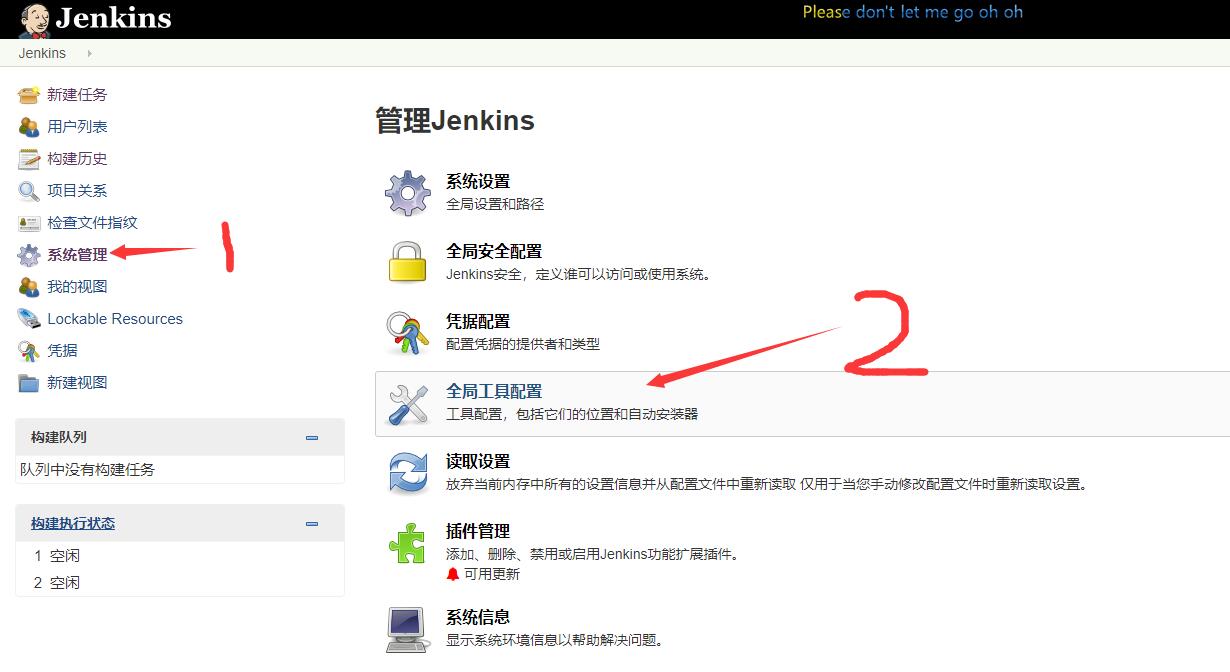Click the 系统设置 gear icon
This screenshot has height=672, width=1230.
tap(408, 192)
